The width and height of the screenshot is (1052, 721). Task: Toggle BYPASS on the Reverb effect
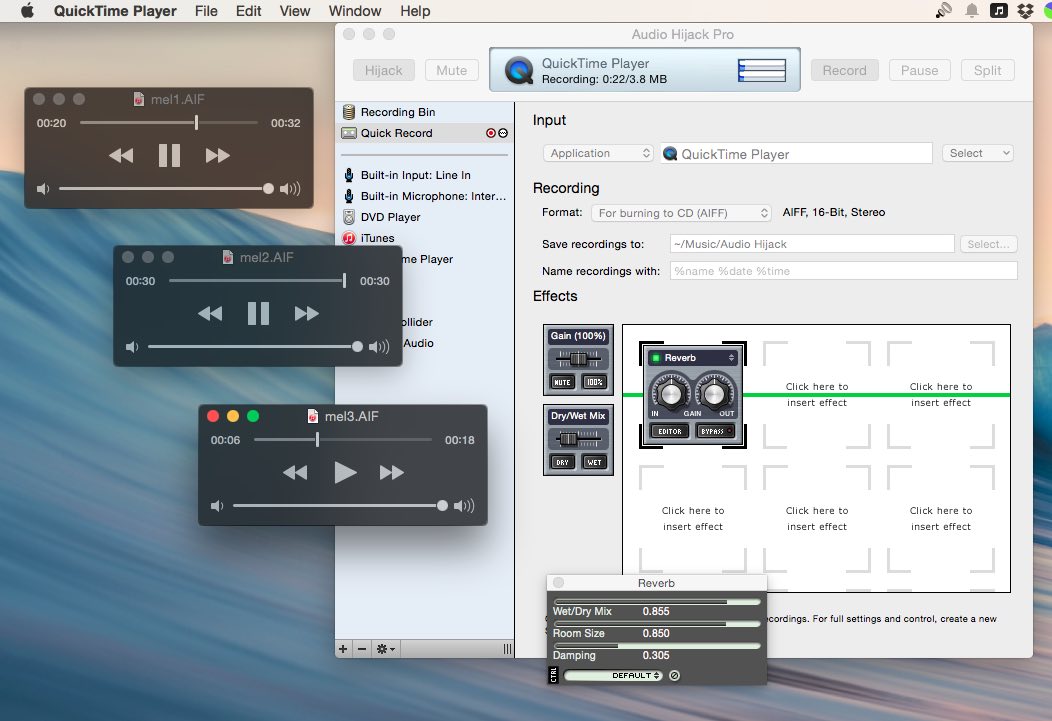point(715,431)
